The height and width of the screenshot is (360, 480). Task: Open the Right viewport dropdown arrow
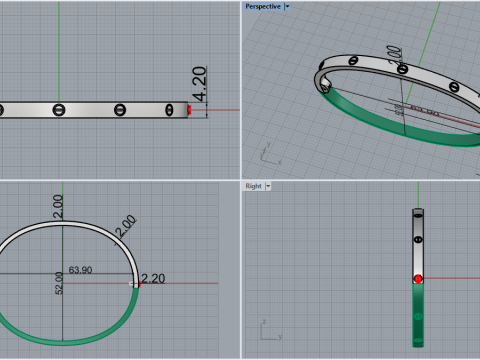268,186
